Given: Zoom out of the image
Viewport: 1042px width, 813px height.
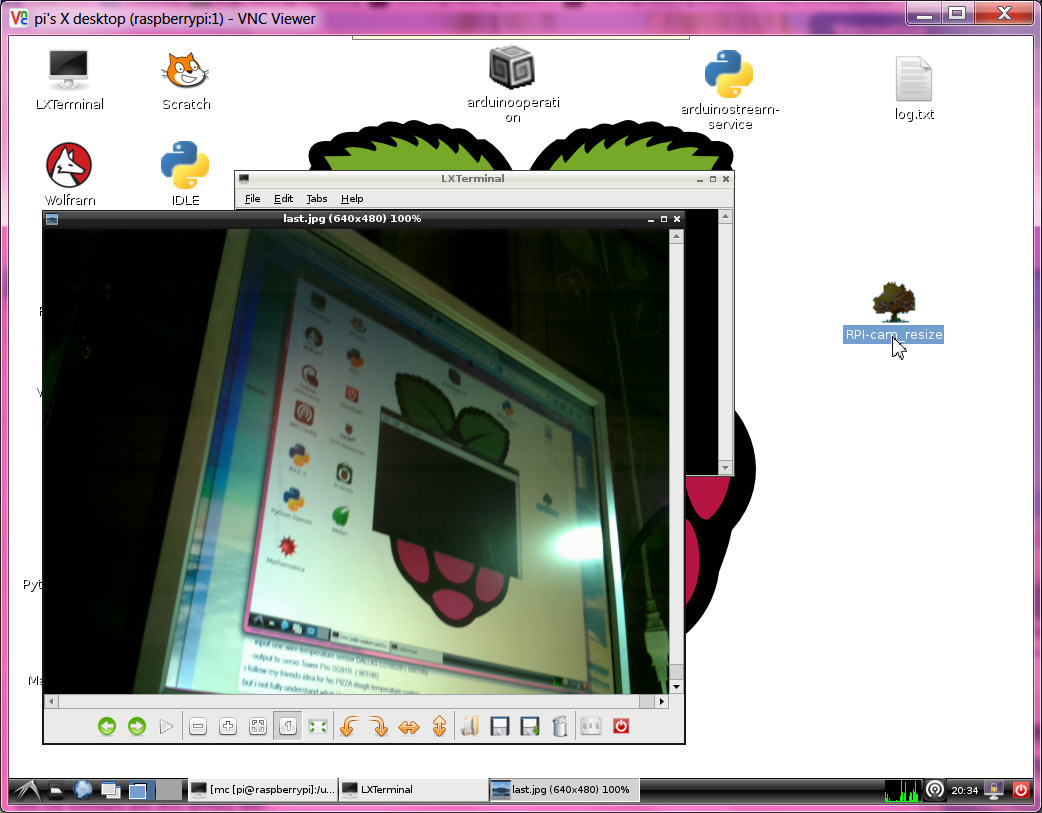Looking at the screenshot, I should pyautogui.click(x=198, y=727).
